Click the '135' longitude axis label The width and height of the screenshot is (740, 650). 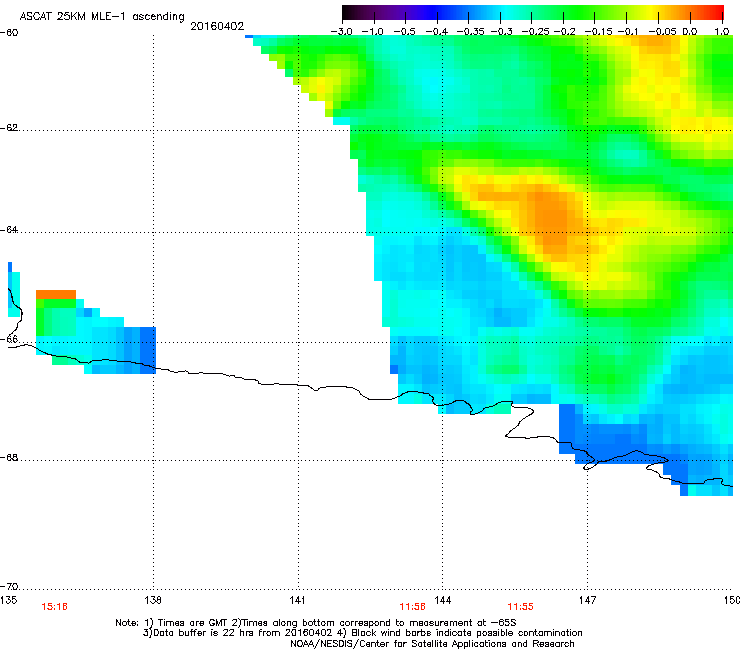point(8,600)
